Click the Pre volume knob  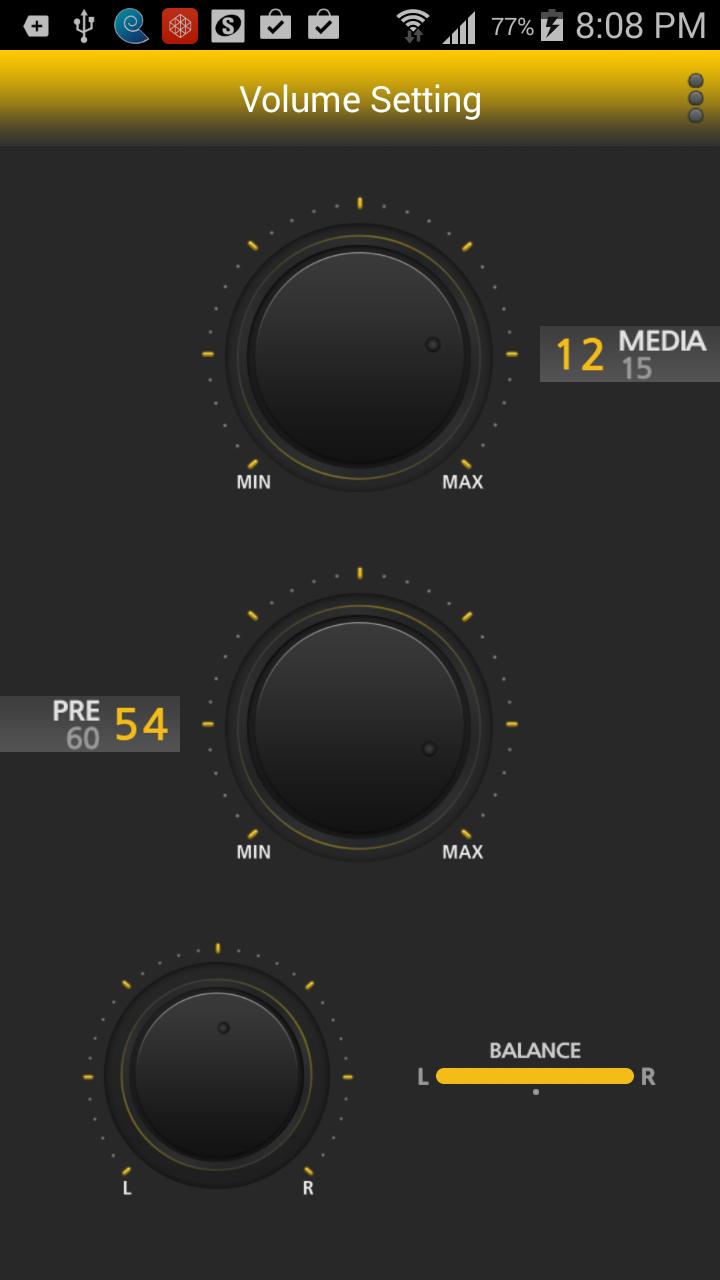[x=359, y=726]
